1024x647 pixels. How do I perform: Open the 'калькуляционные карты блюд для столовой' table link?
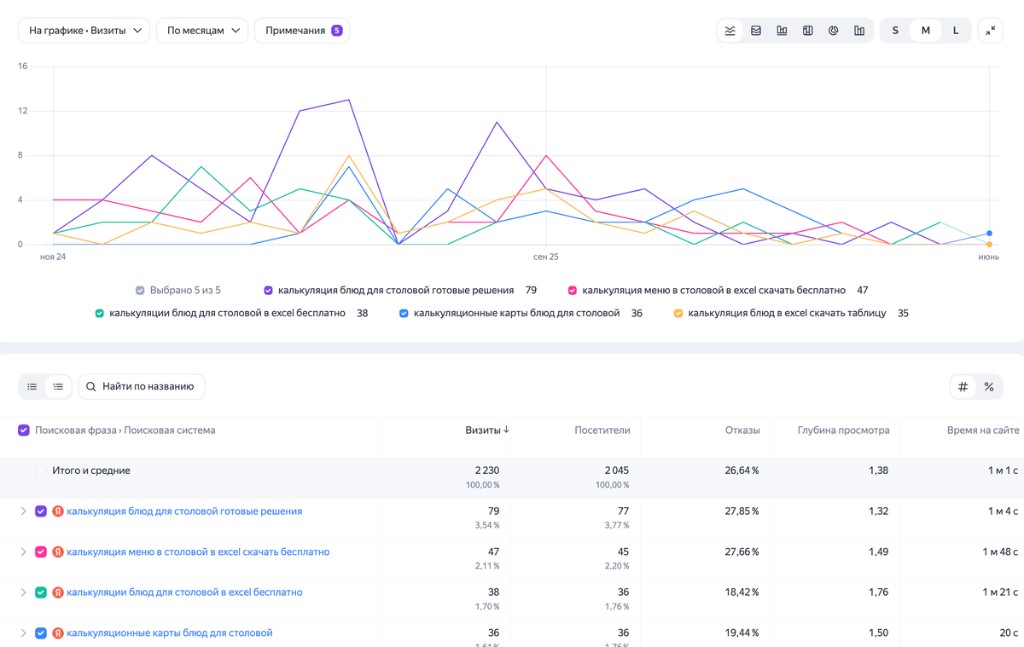click(x=169, y=633)
